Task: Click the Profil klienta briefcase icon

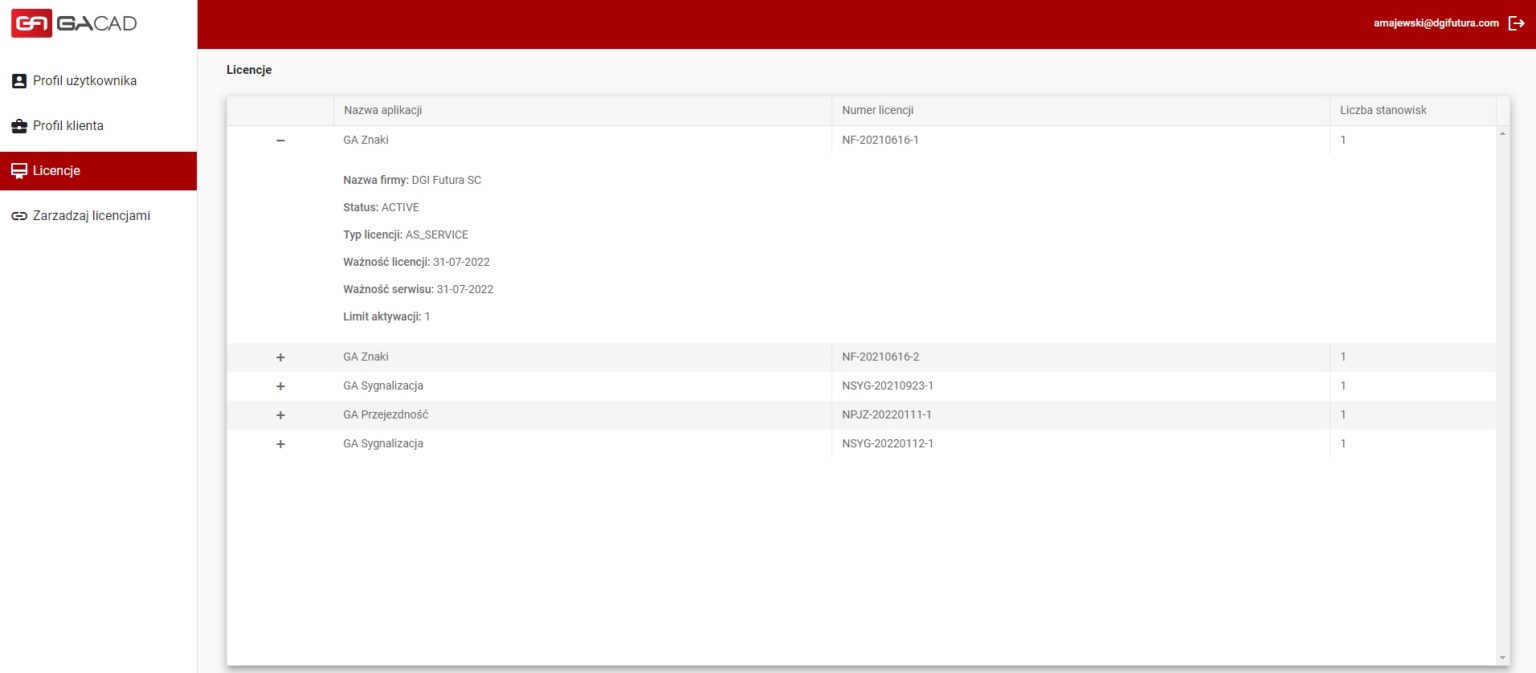Action: click(x=18, y=126)
